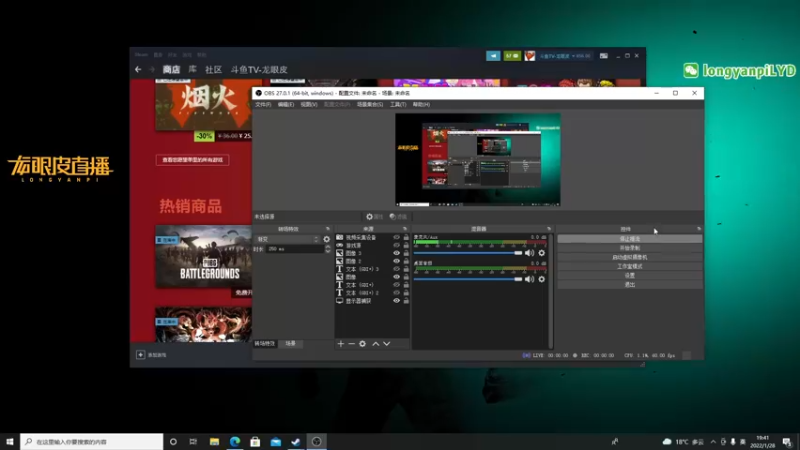Toggle visibility of 文本 (GDI+) 2 source
This screenshot has width=800, height=450.
click(x=396, y=293)
